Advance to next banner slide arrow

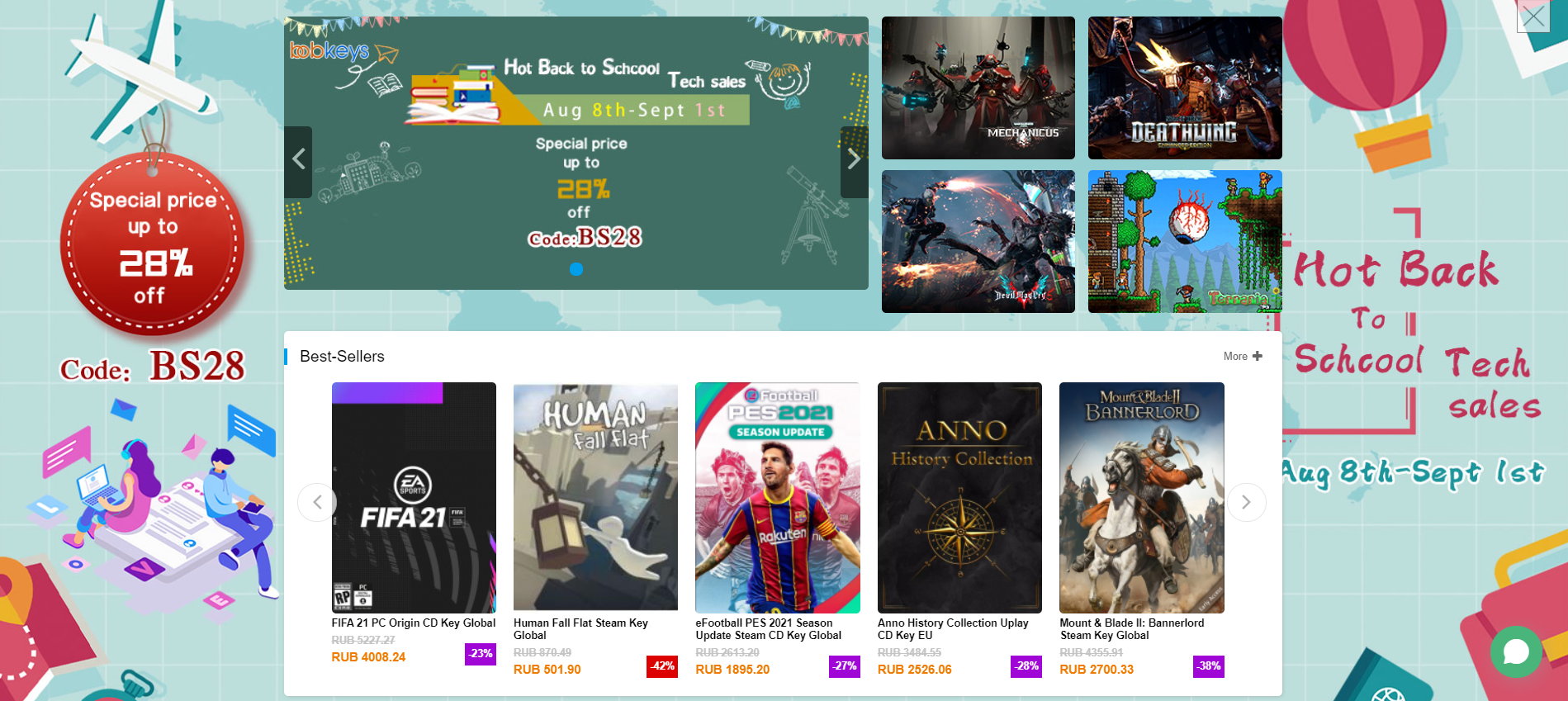pos(854,160)
